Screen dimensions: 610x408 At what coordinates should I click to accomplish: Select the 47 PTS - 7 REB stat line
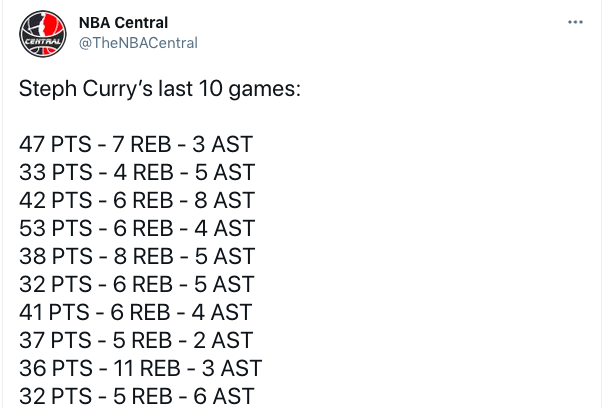(136, 144)
